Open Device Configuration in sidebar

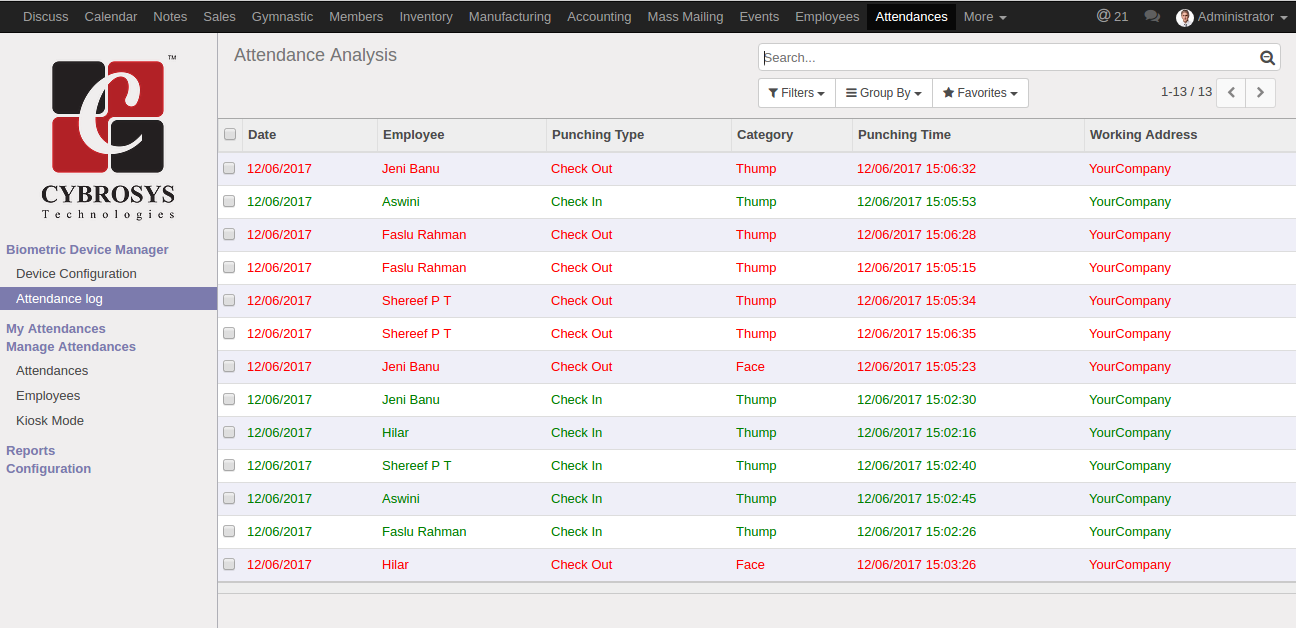[x=76, y=274]
